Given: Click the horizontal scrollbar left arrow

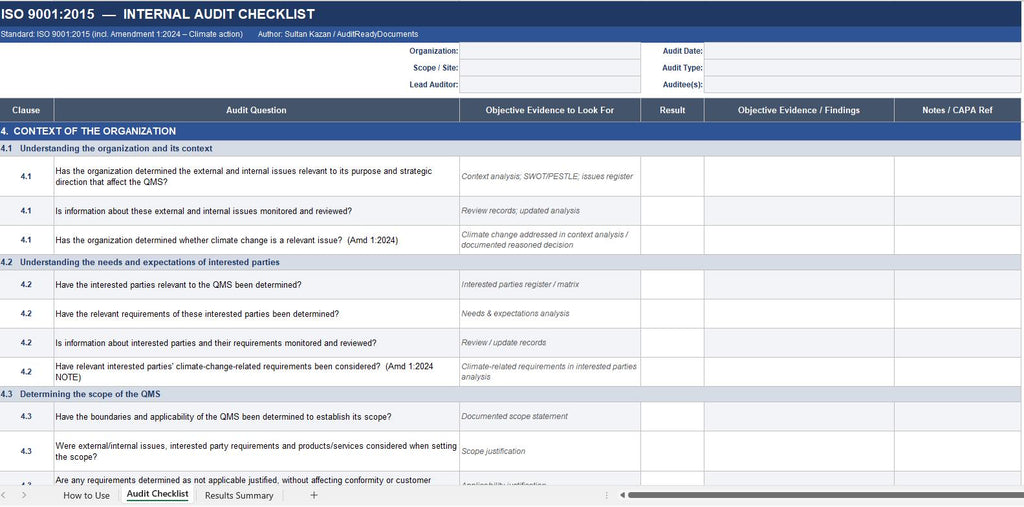Looking at the screenshot, I should click(622, 495).
